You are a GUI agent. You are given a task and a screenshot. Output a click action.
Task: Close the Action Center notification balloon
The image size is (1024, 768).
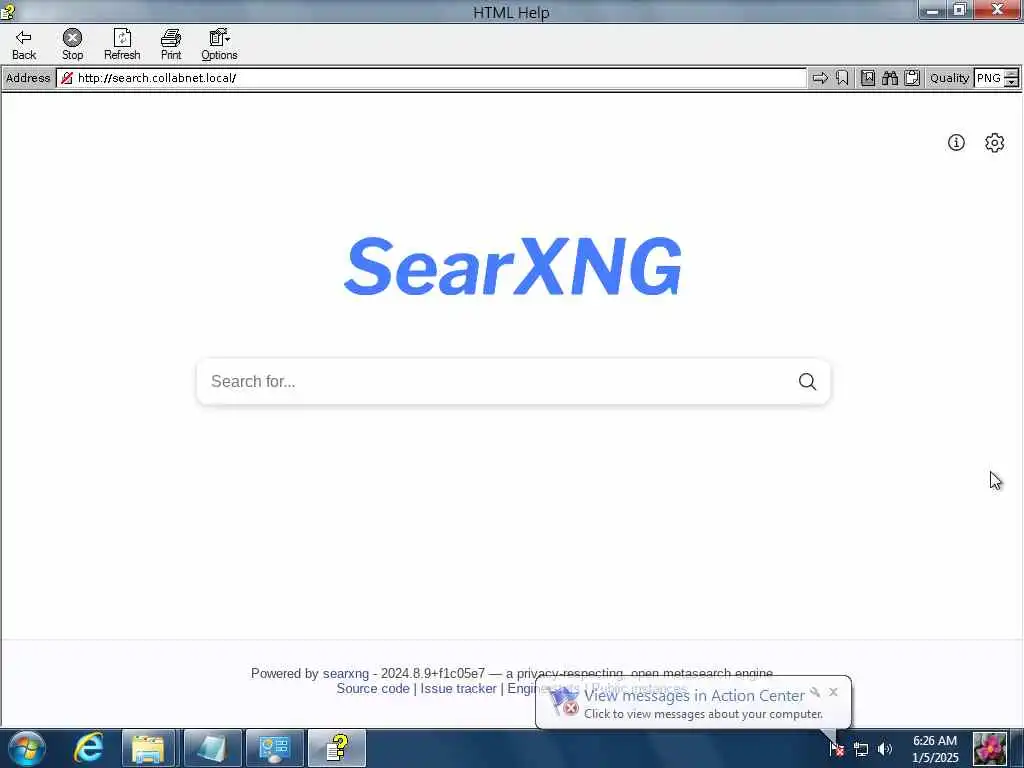tap(833, 692)
